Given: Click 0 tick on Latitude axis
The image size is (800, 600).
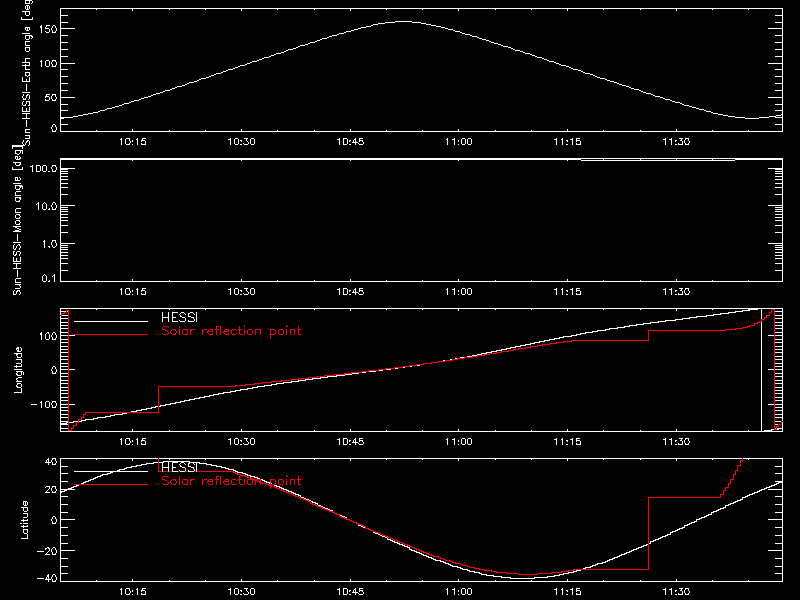Looking at the screenshot, I should 54,520.
